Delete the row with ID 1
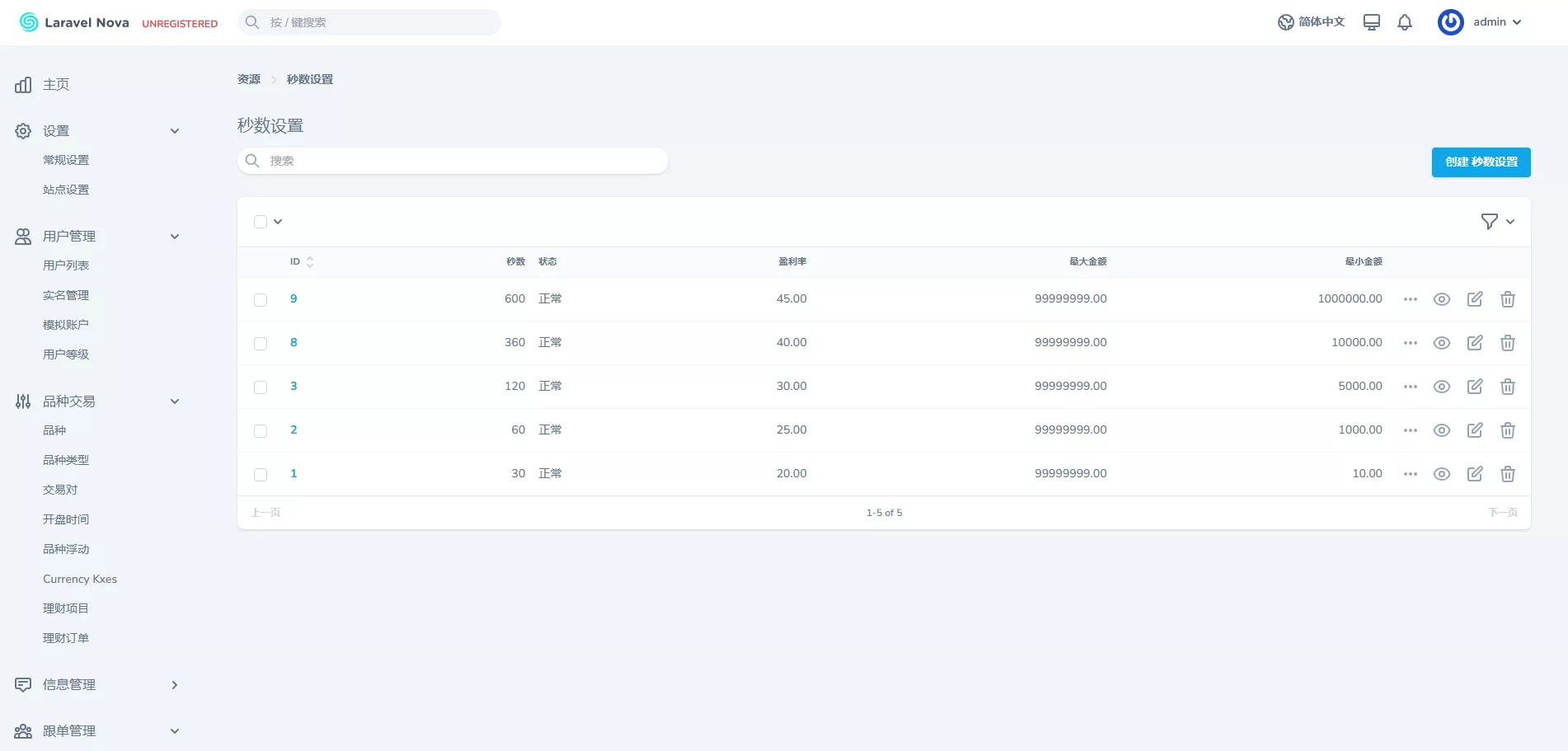1568x751 pixels. [x=1507, y=474]
